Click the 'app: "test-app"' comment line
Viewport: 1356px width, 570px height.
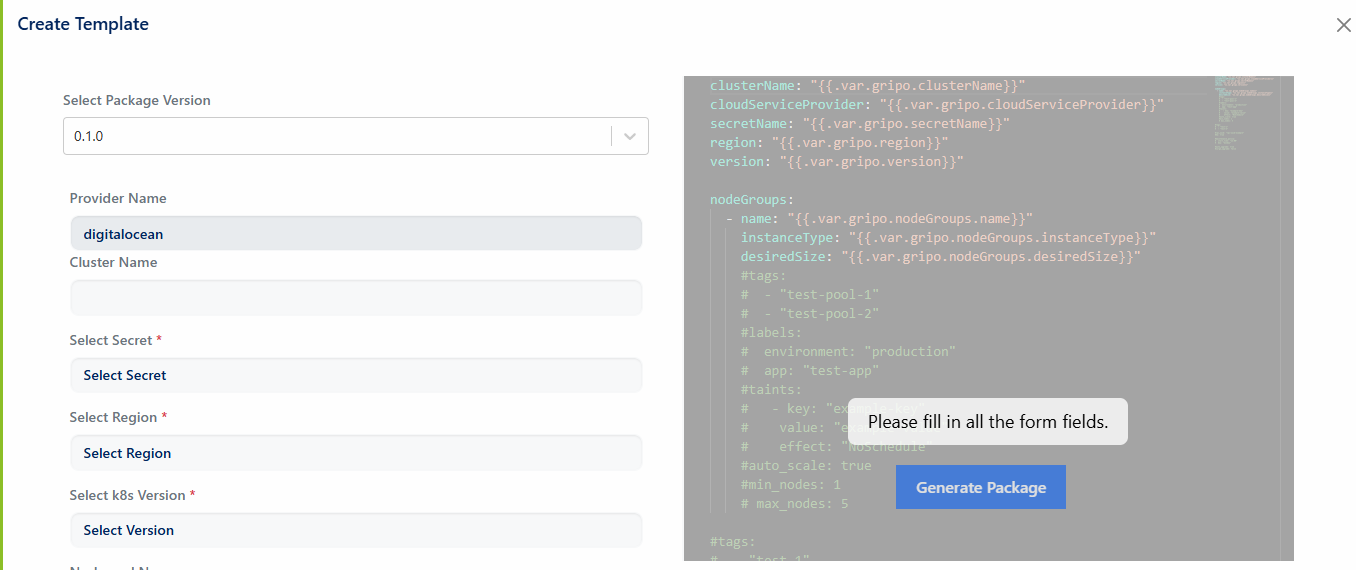[x=810, y=370]
